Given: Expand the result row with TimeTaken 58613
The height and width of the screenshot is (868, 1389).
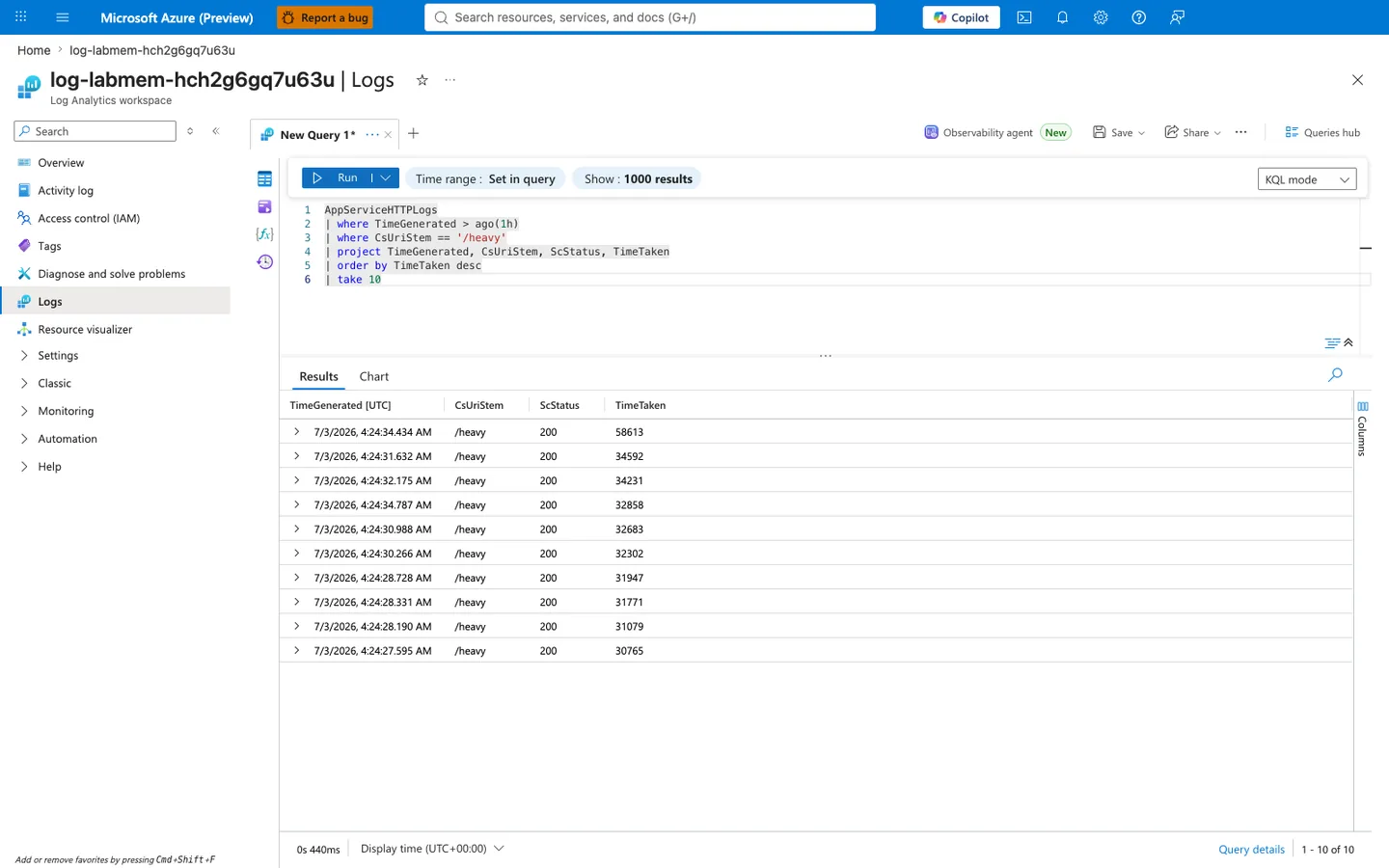Looking at the screenshot, I should coord(297,432).
